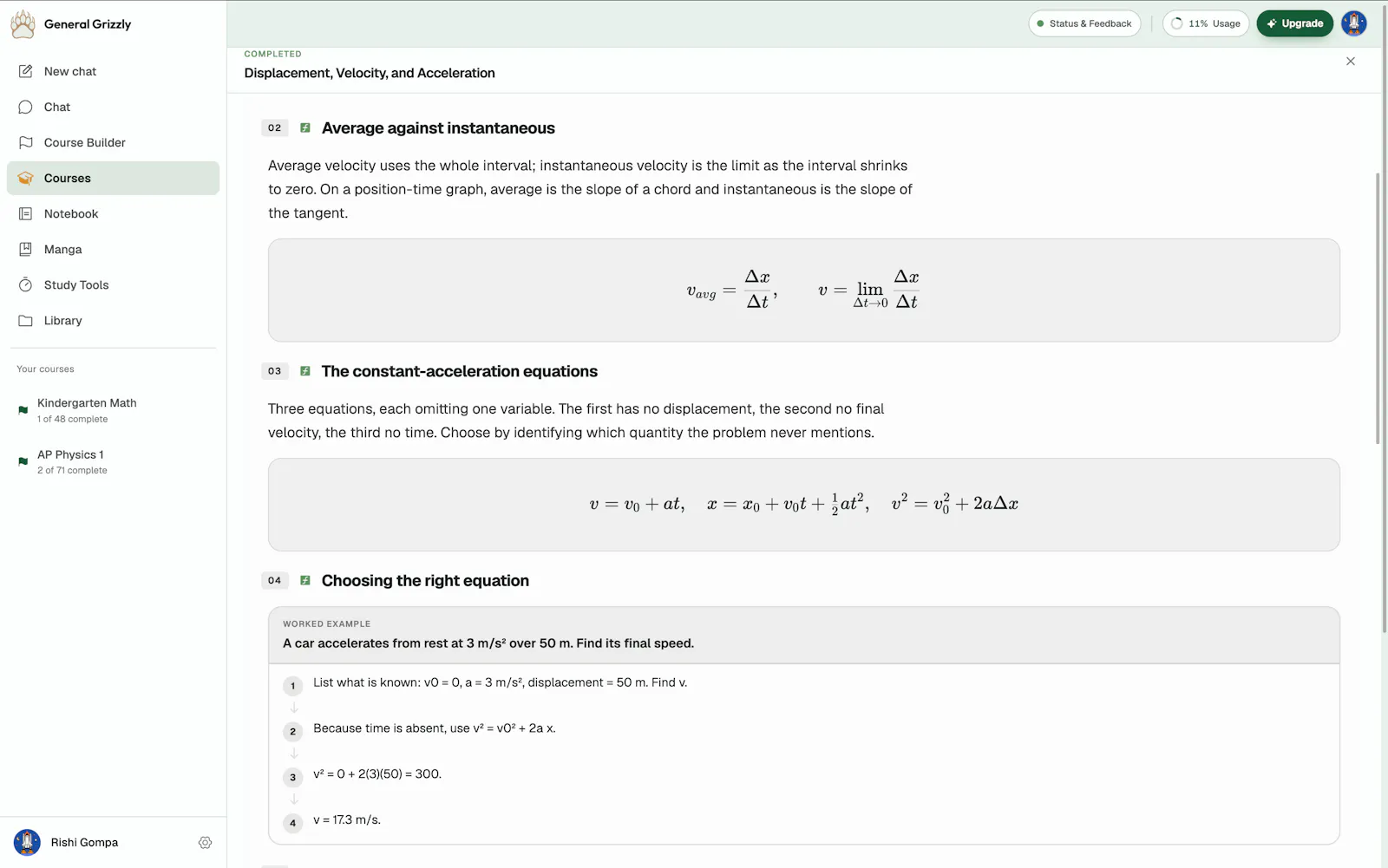The height and width of the screenshot is (868, 1388).
Task: Click the Notebook icon in sidebar
Action: tap(26, 213)
